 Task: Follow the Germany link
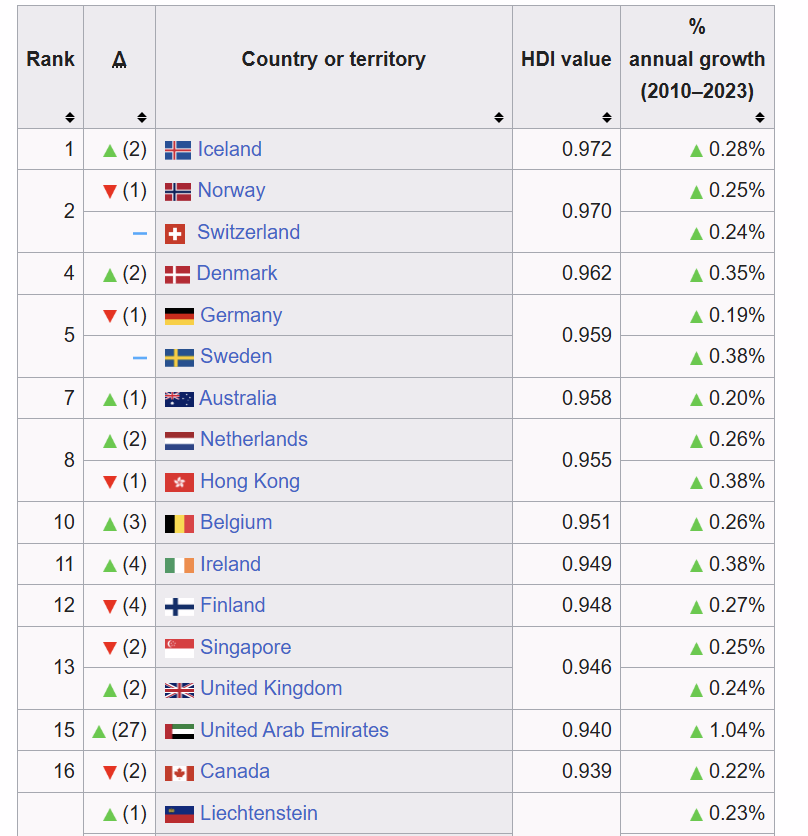(x=241, y=316)
